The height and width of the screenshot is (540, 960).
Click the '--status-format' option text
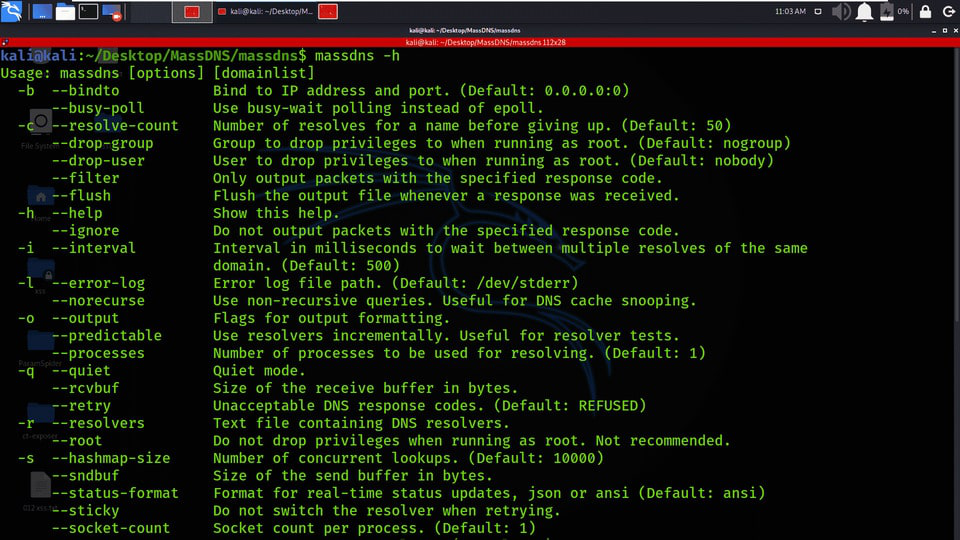click(x=115, y=493)
